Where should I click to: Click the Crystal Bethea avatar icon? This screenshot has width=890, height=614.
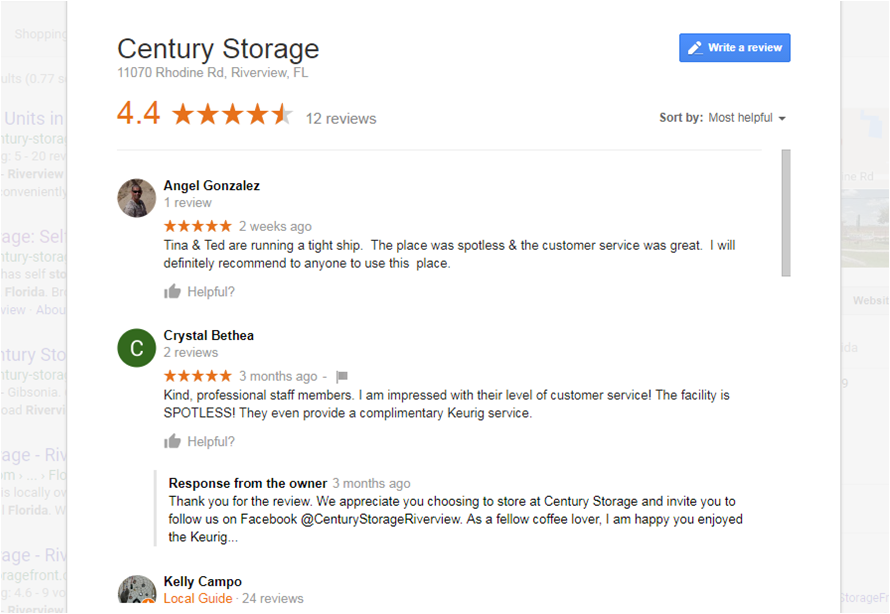[x=136, y=348]
